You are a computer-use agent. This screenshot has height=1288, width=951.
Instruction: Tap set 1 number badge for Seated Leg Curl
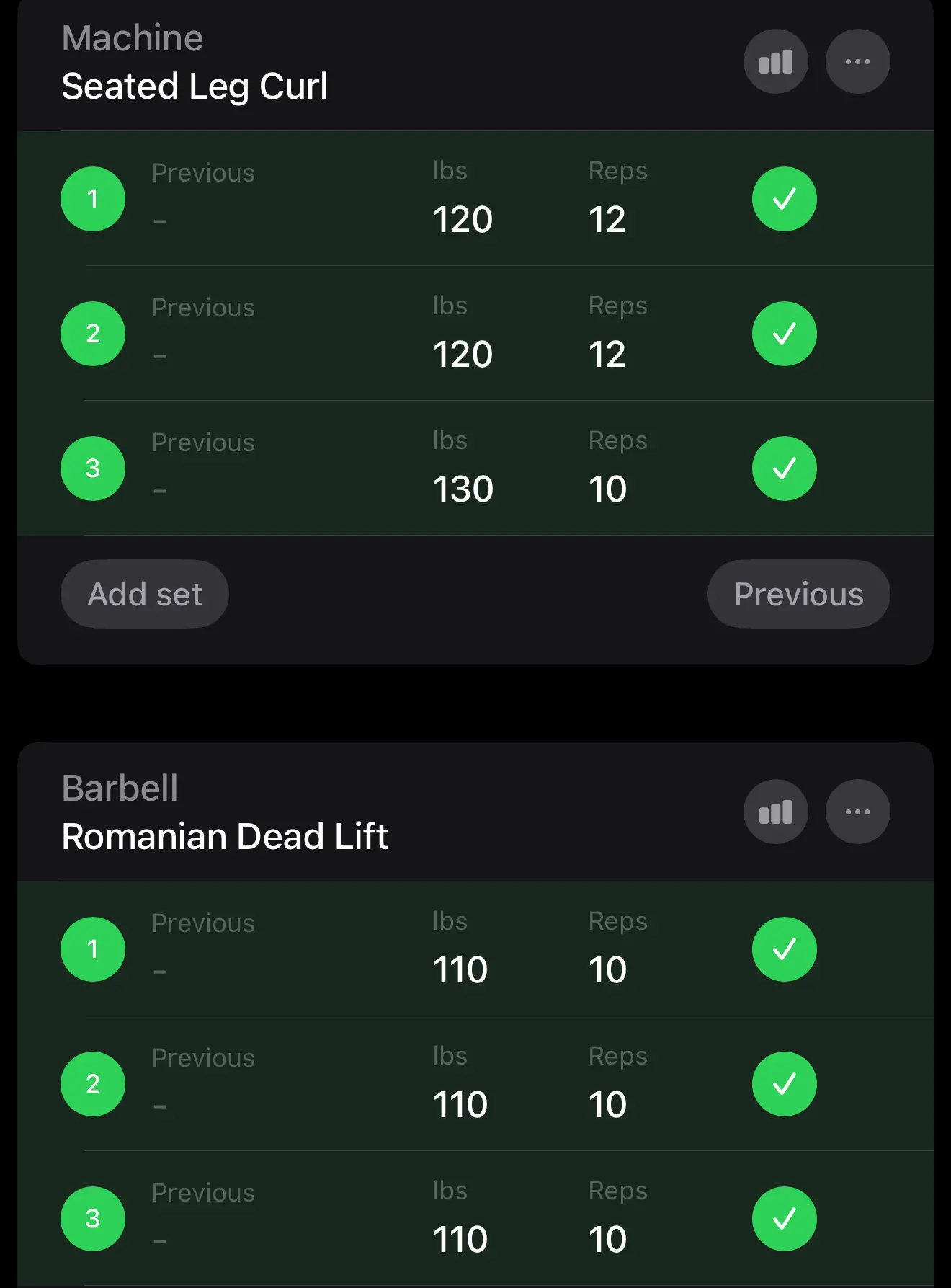93,199
